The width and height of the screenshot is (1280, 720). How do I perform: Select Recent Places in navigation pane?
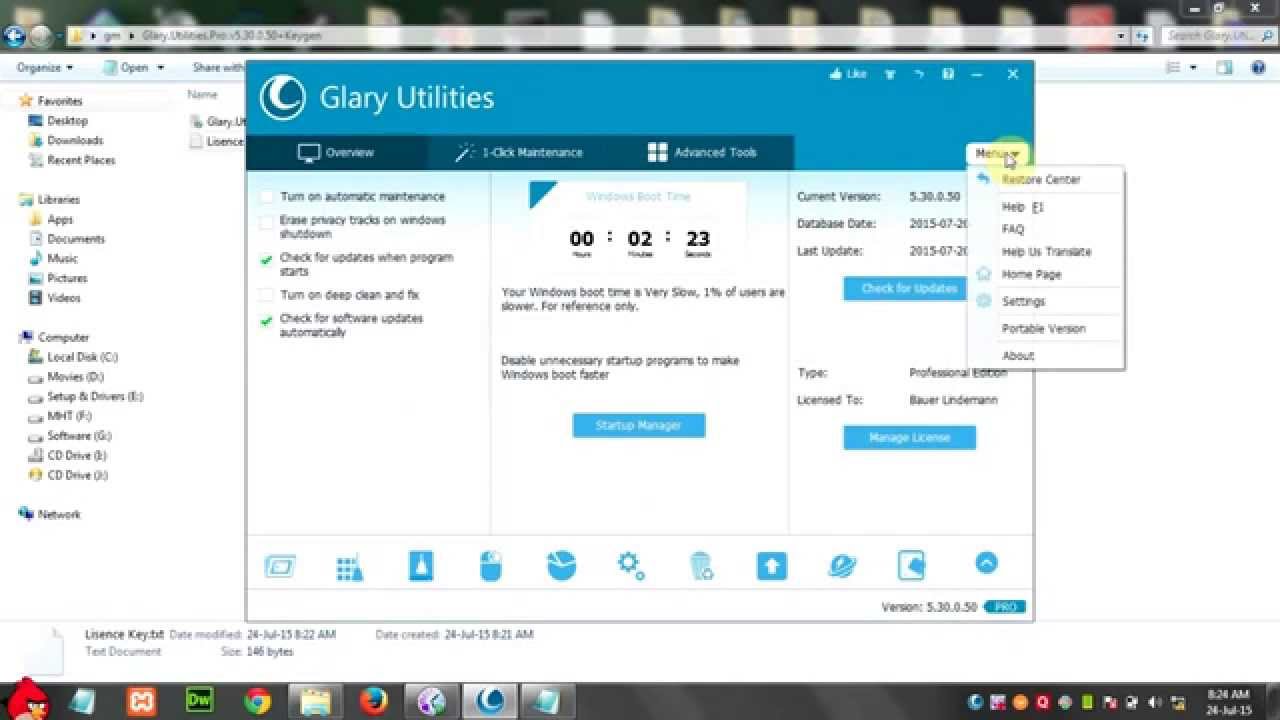pos(80,160)
